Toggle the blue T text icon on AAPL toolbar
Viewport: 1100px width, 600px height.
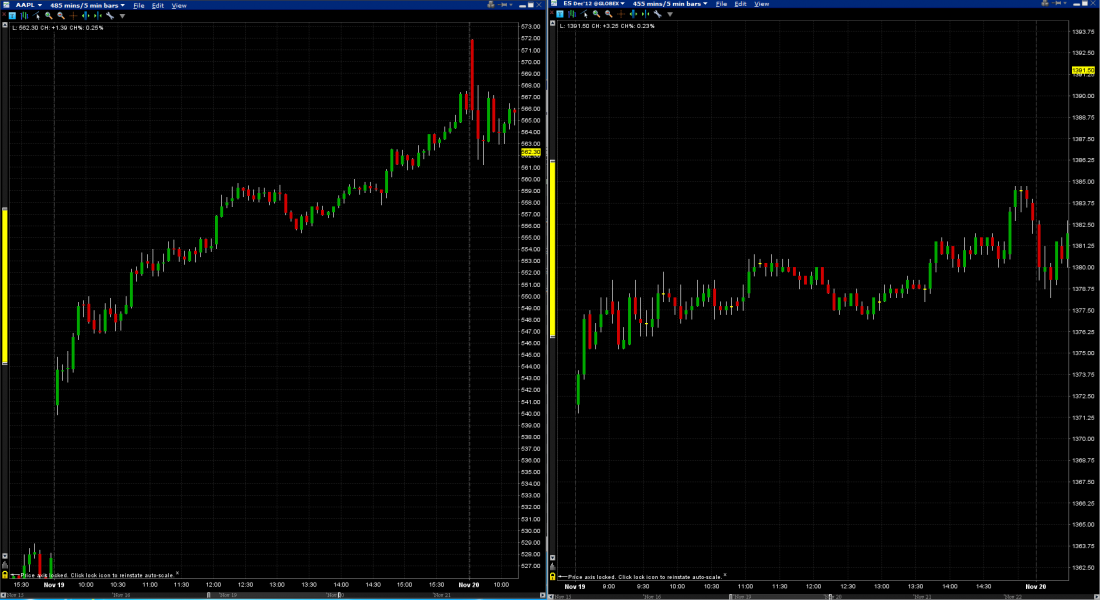tap(12, 16)
